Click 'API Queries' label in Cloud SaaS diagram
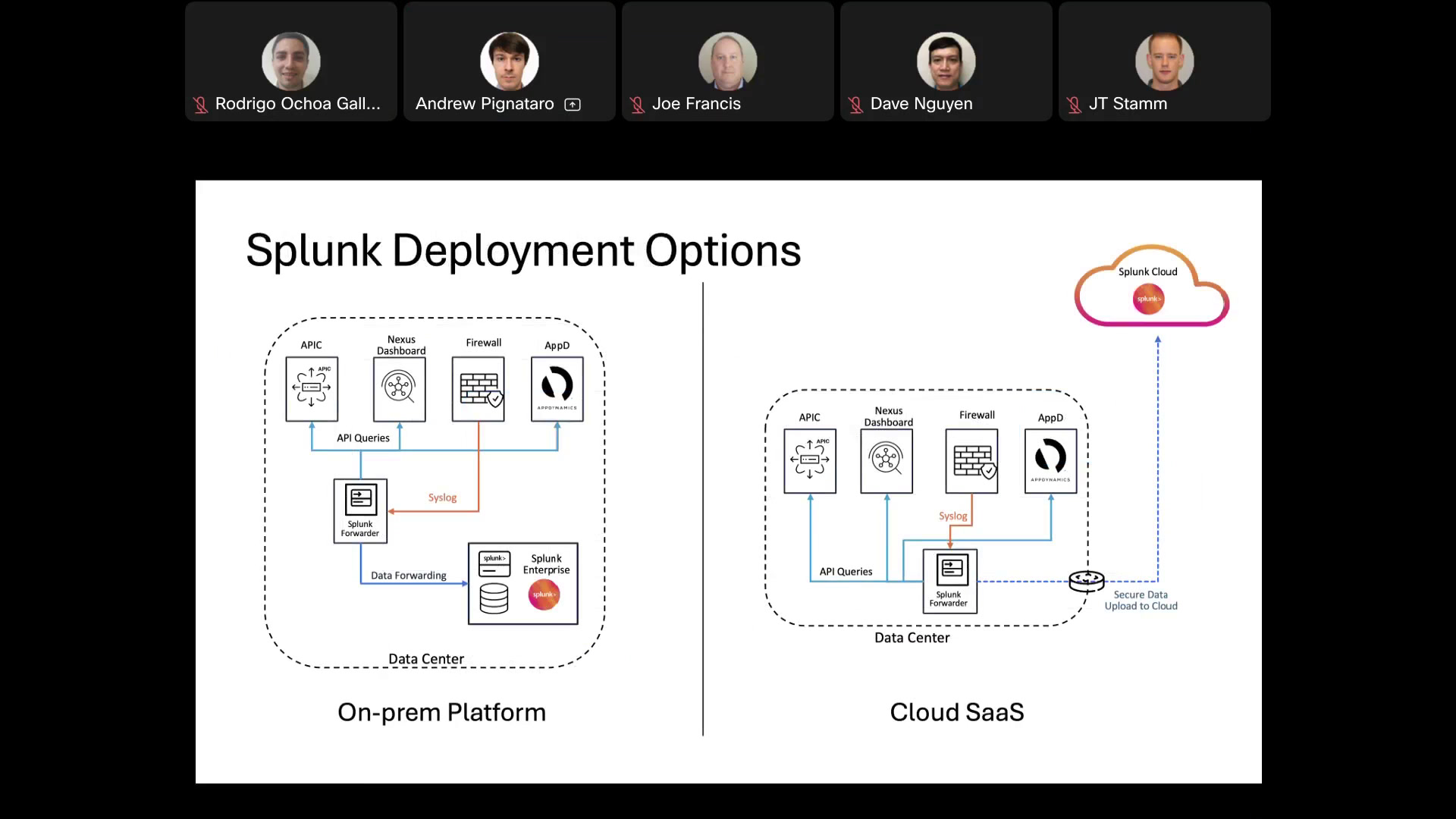 846,572
